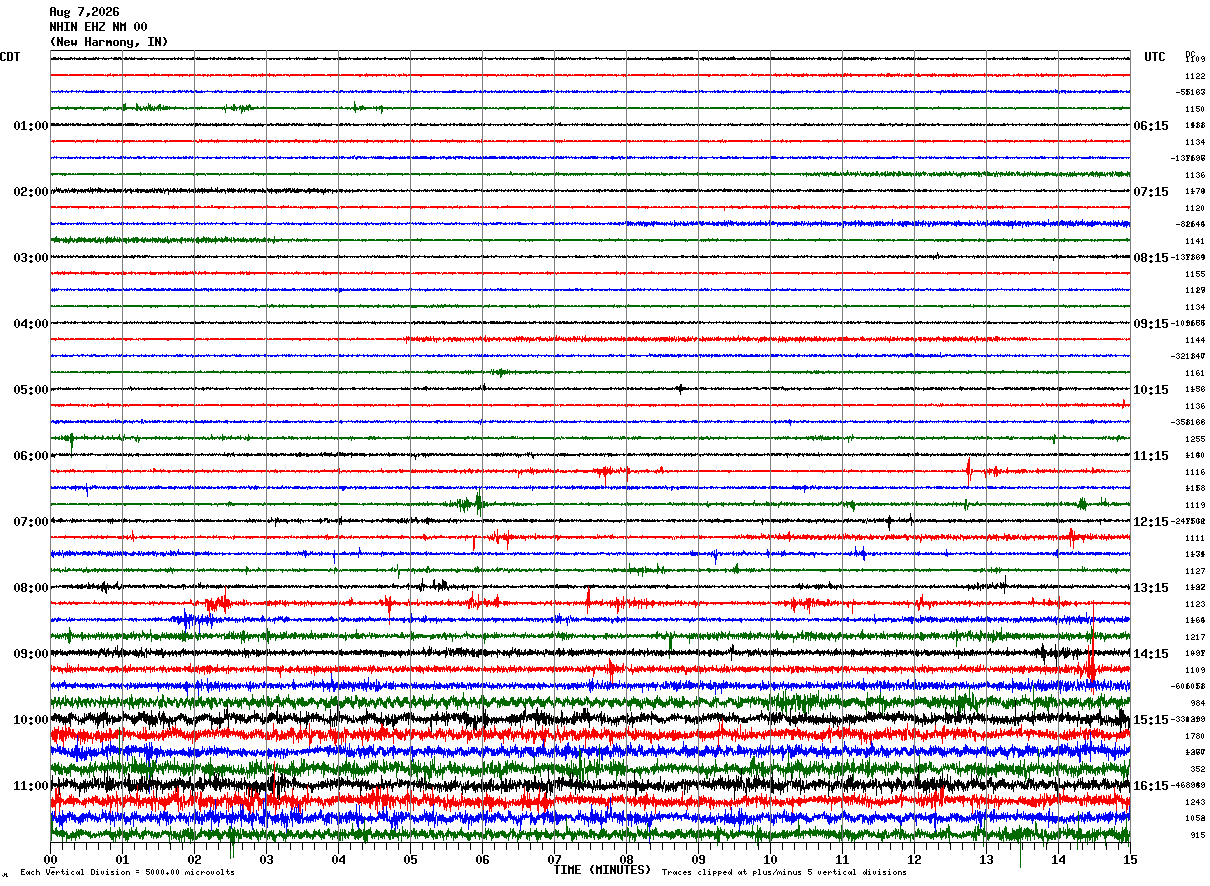Viewport: 1210px width, 886px height.
Task: Click the '03' minute tick on time axis
Action: pyautogui.click(x=267, y=859)
